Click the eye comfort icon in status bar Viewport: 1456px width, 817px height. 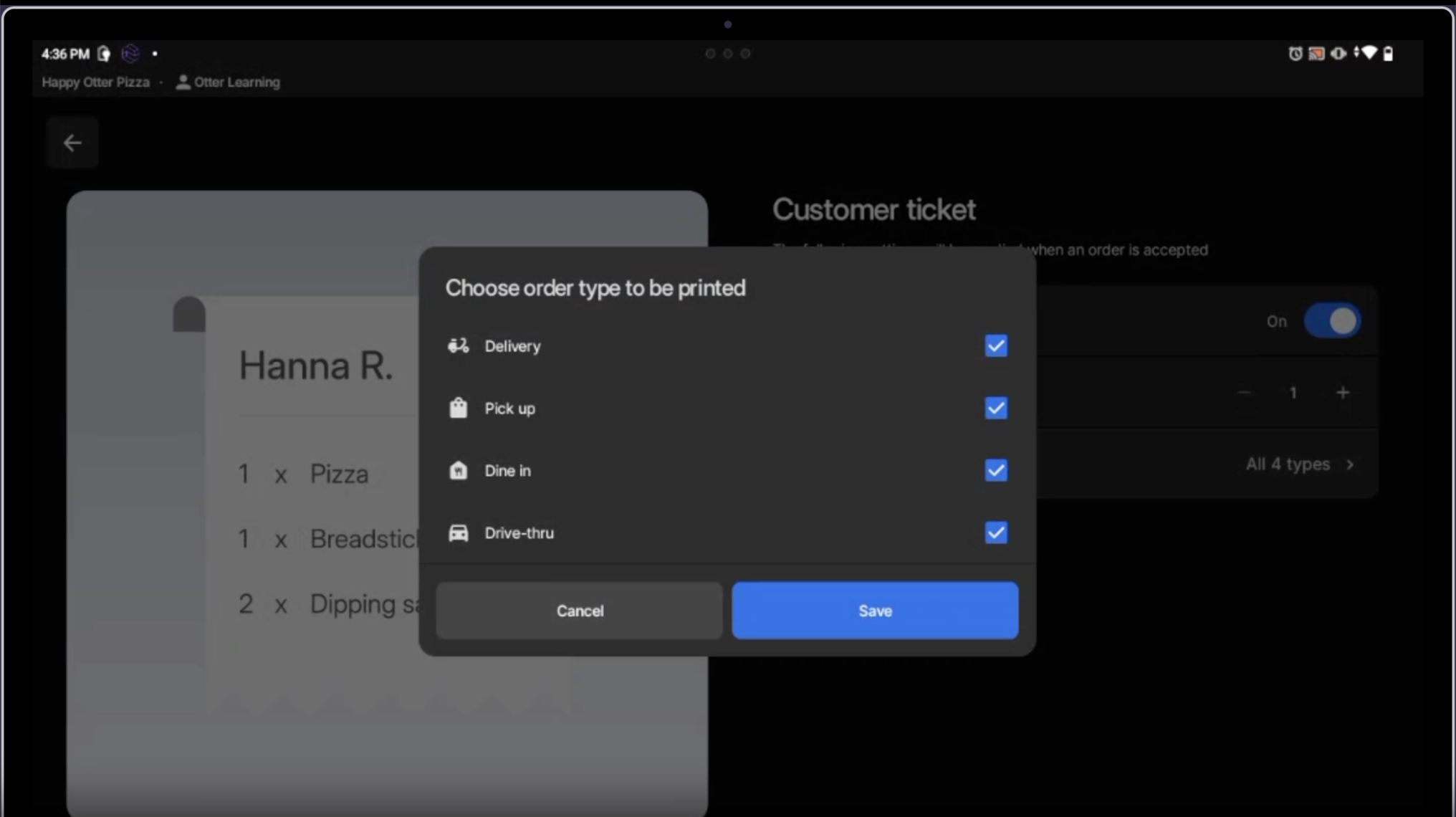tap(1338, 54)
